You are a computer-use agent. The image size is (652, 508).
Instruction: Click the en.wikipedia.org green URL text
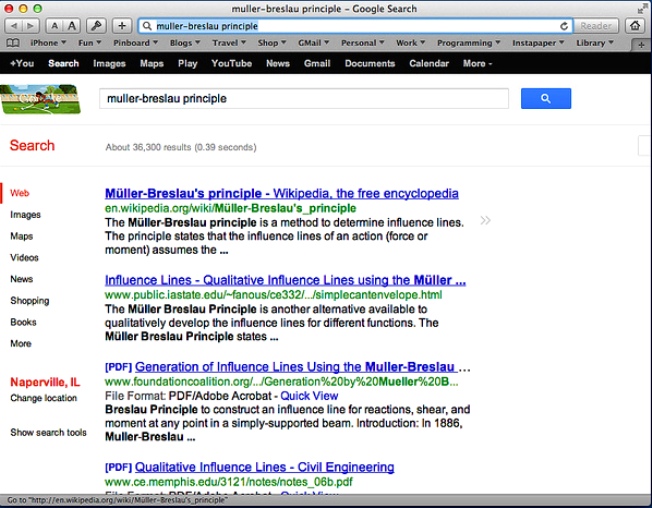[230, 208]
